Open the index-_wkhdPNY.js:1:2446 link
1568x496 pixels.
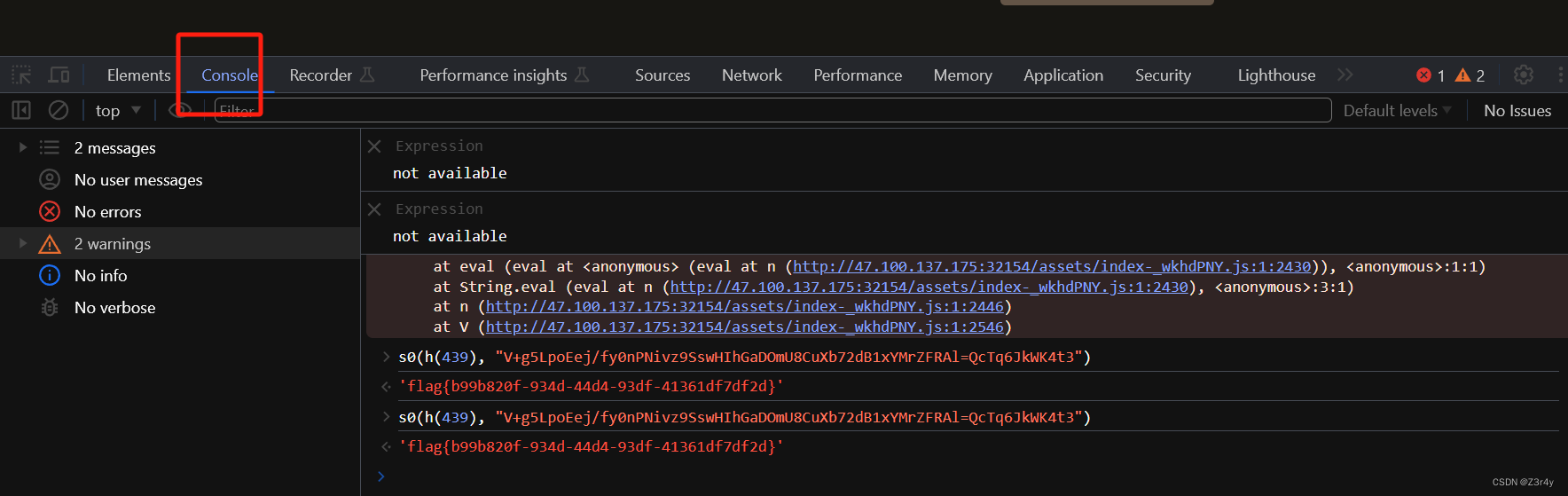[x=745, y=306]
